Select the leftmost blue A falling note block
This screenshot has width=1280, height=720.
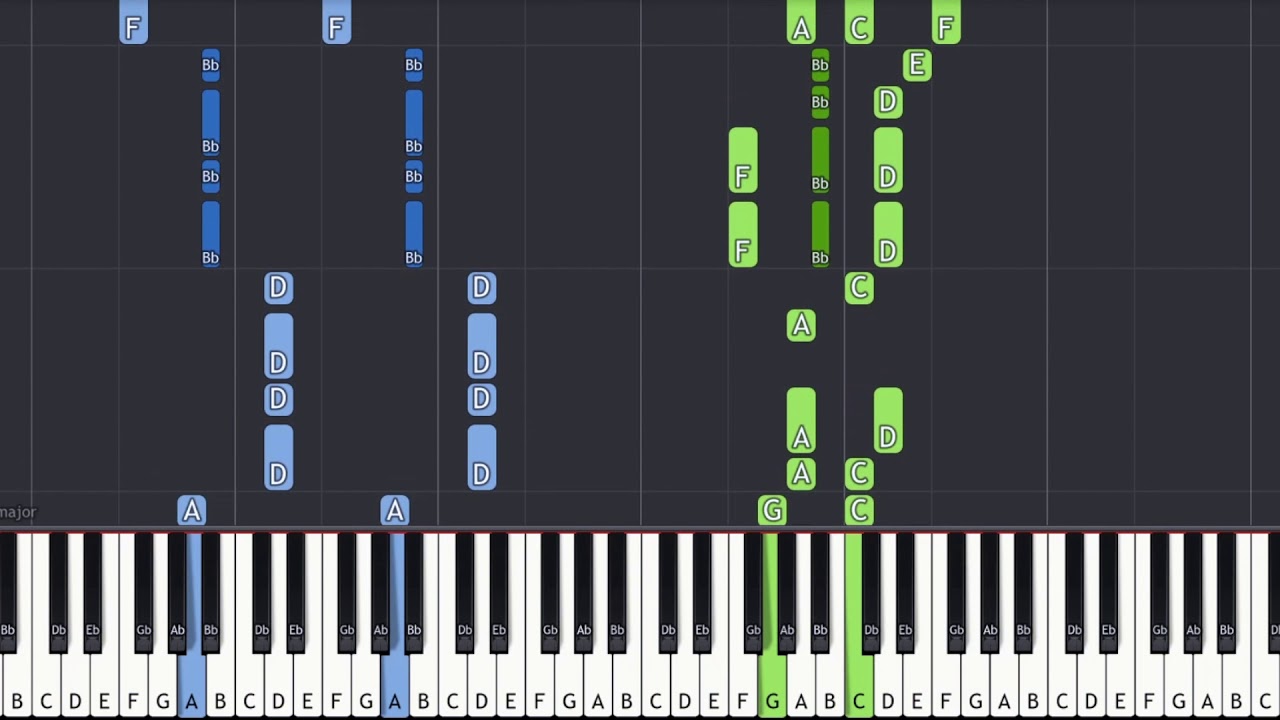point(192,511)
